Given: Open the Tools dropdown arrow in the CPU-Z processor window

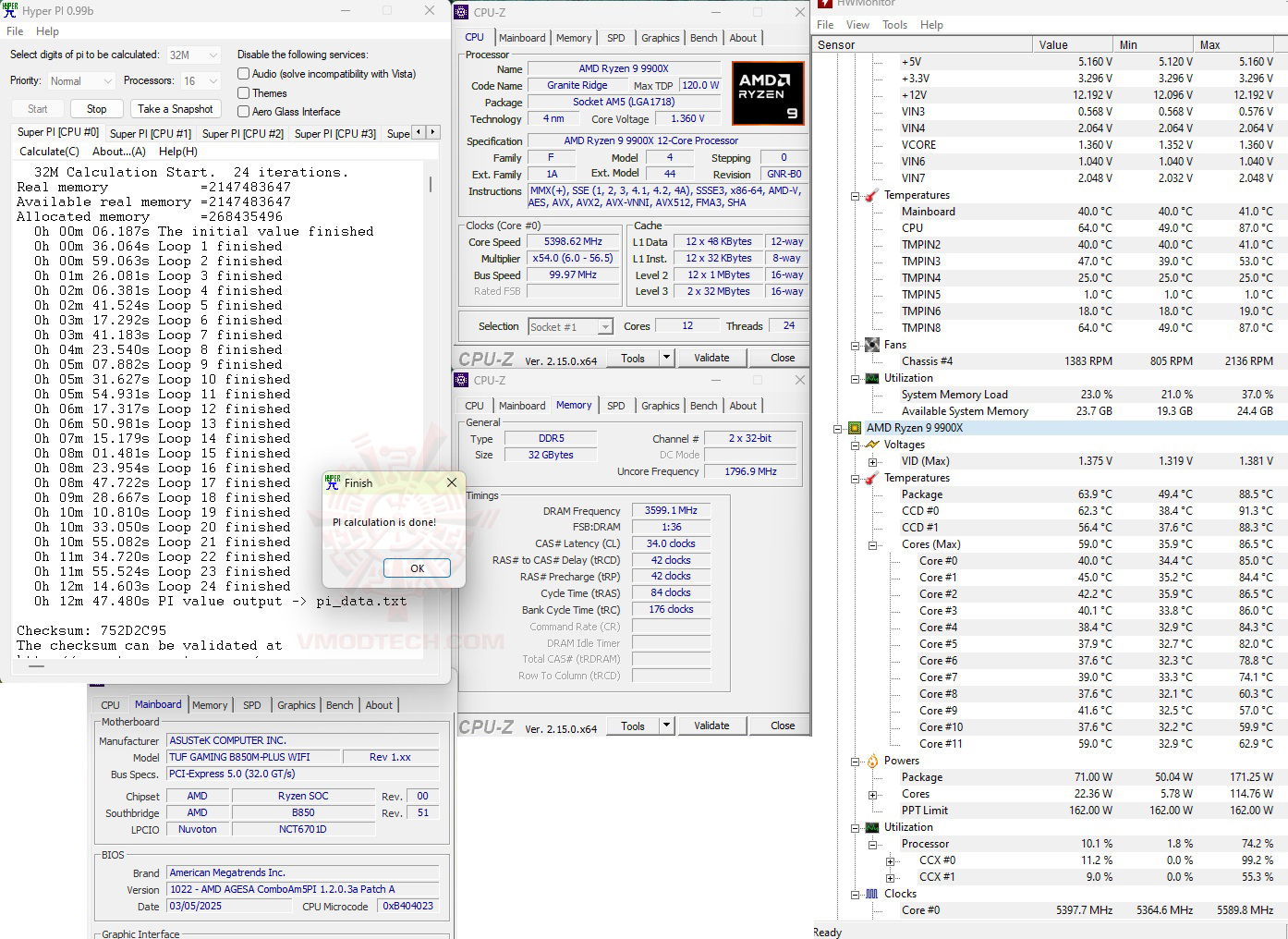Looking at the screenshot, I should (665, 358).
